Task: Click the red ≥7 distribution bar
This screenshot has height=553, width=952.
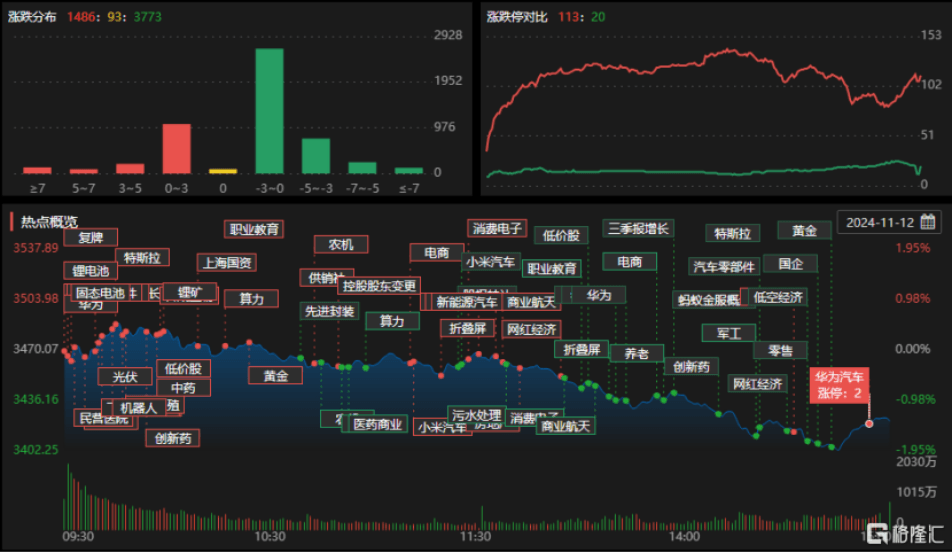Action: [37, 171]
